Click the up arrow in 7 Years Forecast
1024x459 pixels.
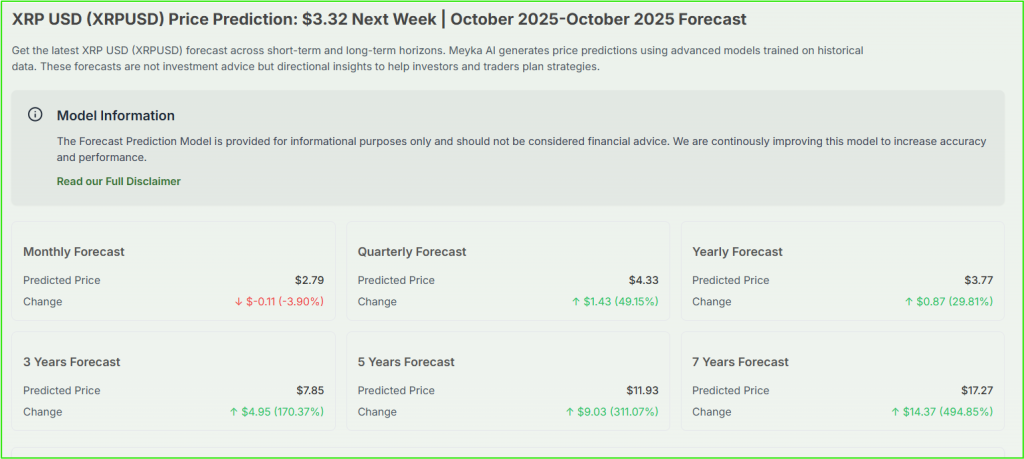896,411
